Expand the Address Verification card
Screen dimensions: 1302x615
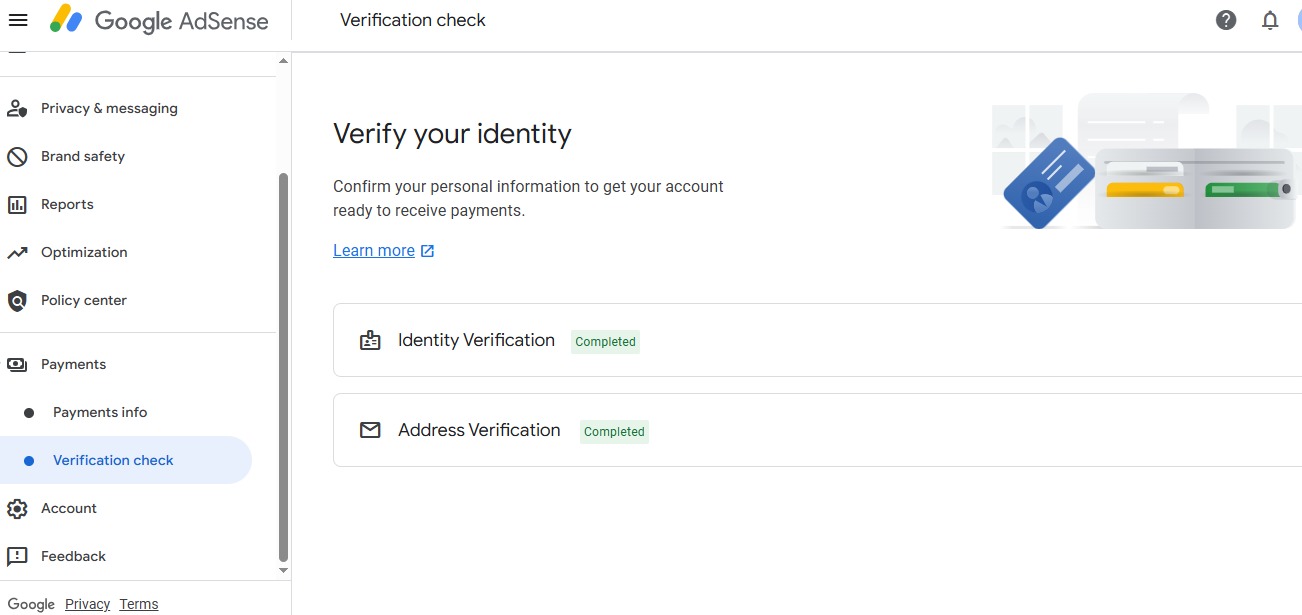(817, 430)
